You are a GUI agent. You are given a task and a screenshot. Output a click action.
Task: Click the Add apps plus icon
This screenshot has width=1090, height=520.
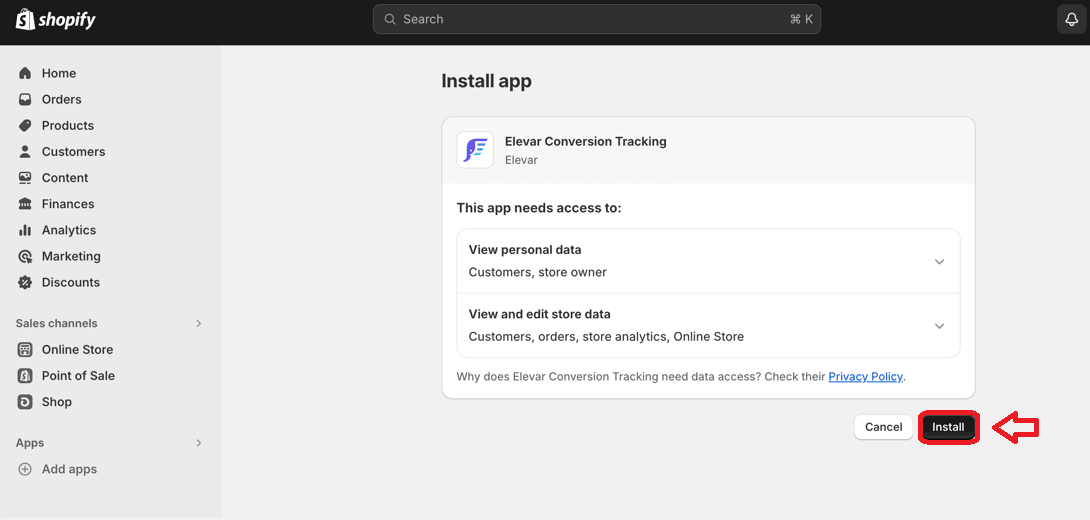point(25,469)
